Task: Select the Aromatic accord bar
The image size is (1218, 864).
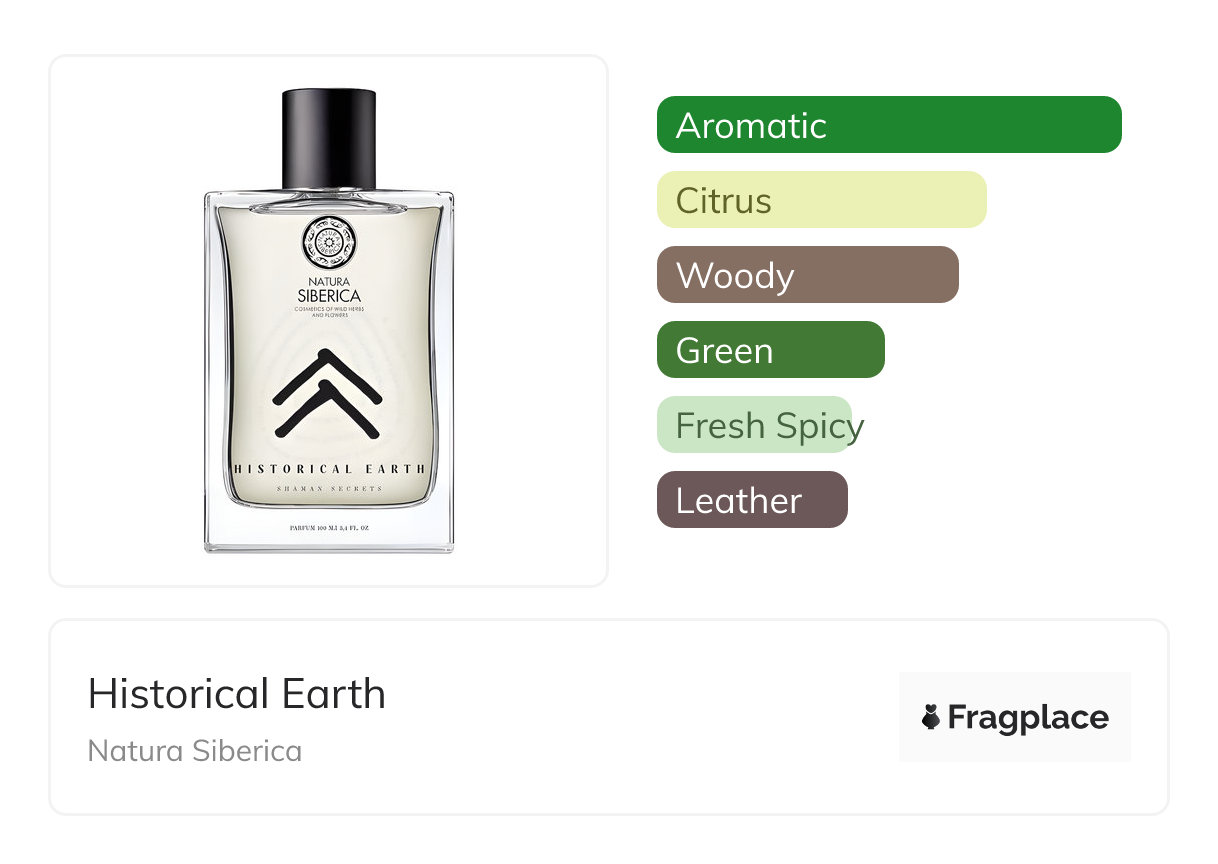Action: pyautogui.click(x=889, y=125)
